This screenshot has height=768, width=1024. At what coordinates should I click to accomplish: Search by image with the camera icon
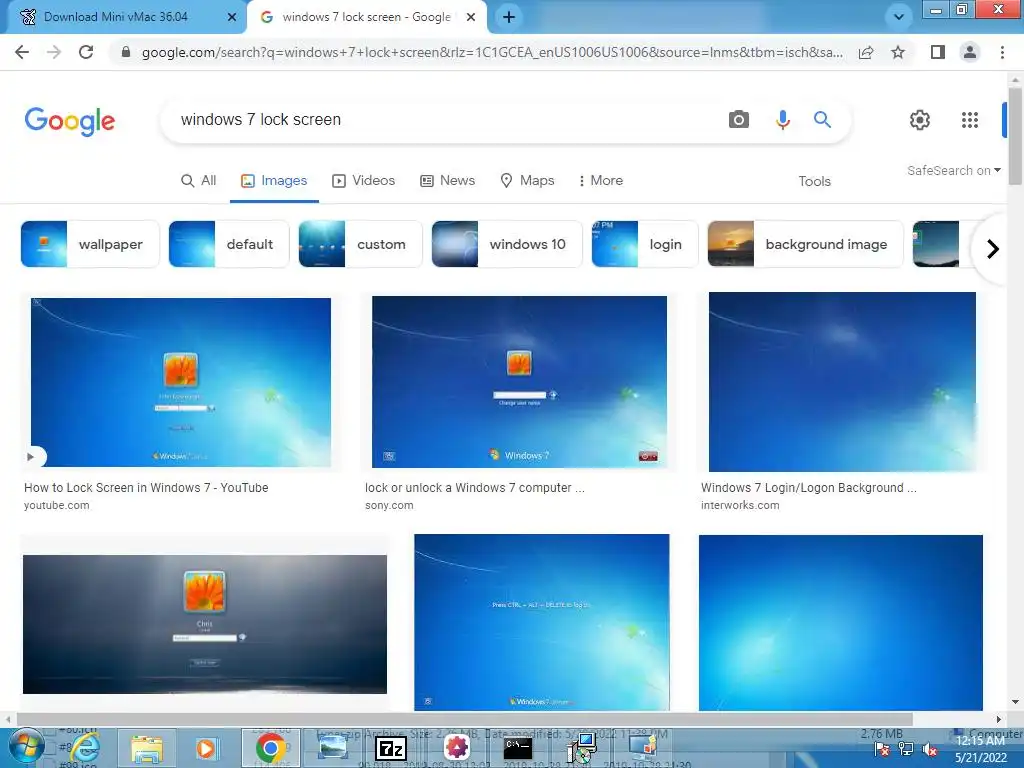coord(739,120)
